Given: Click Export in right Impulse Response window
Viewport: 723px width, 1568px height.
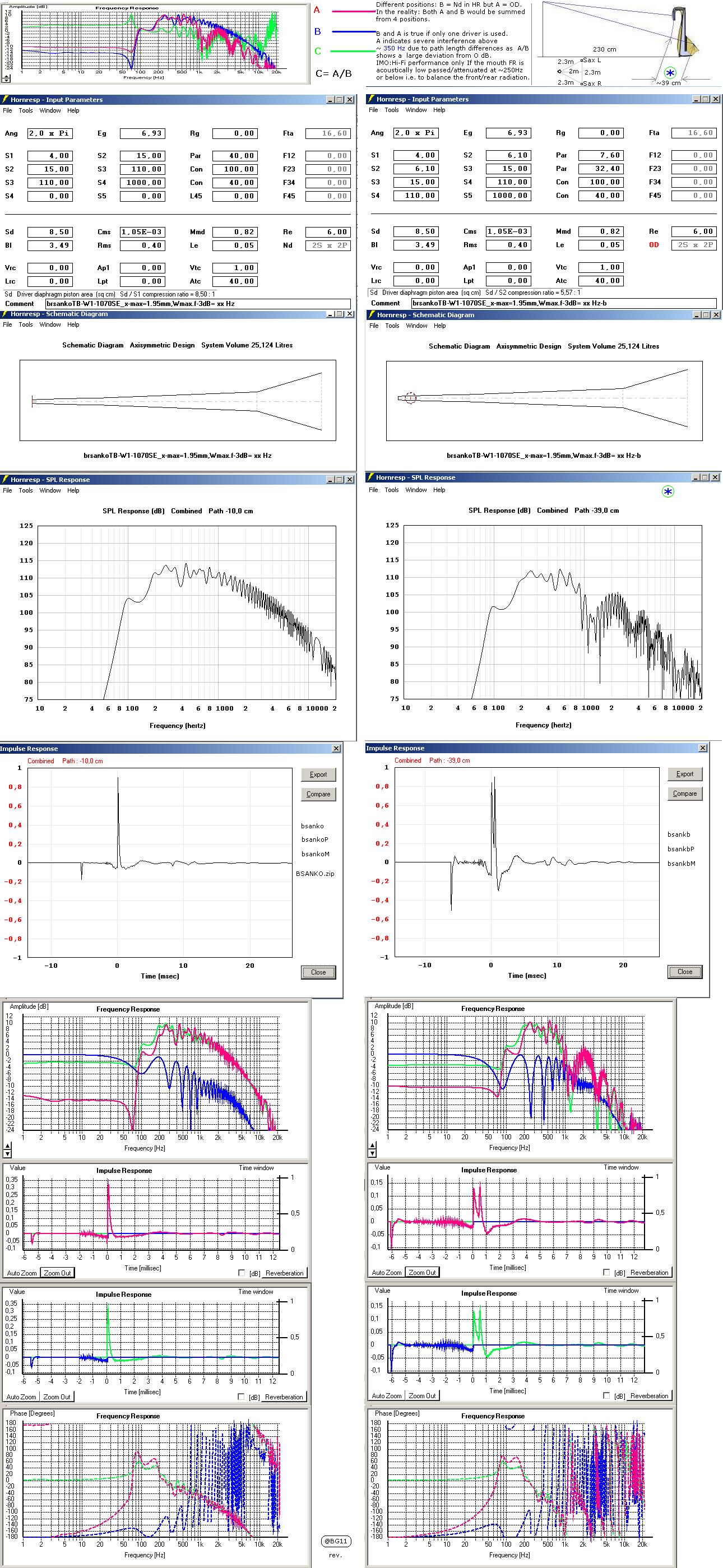Looking at the screenshot, I should point(685,774).
